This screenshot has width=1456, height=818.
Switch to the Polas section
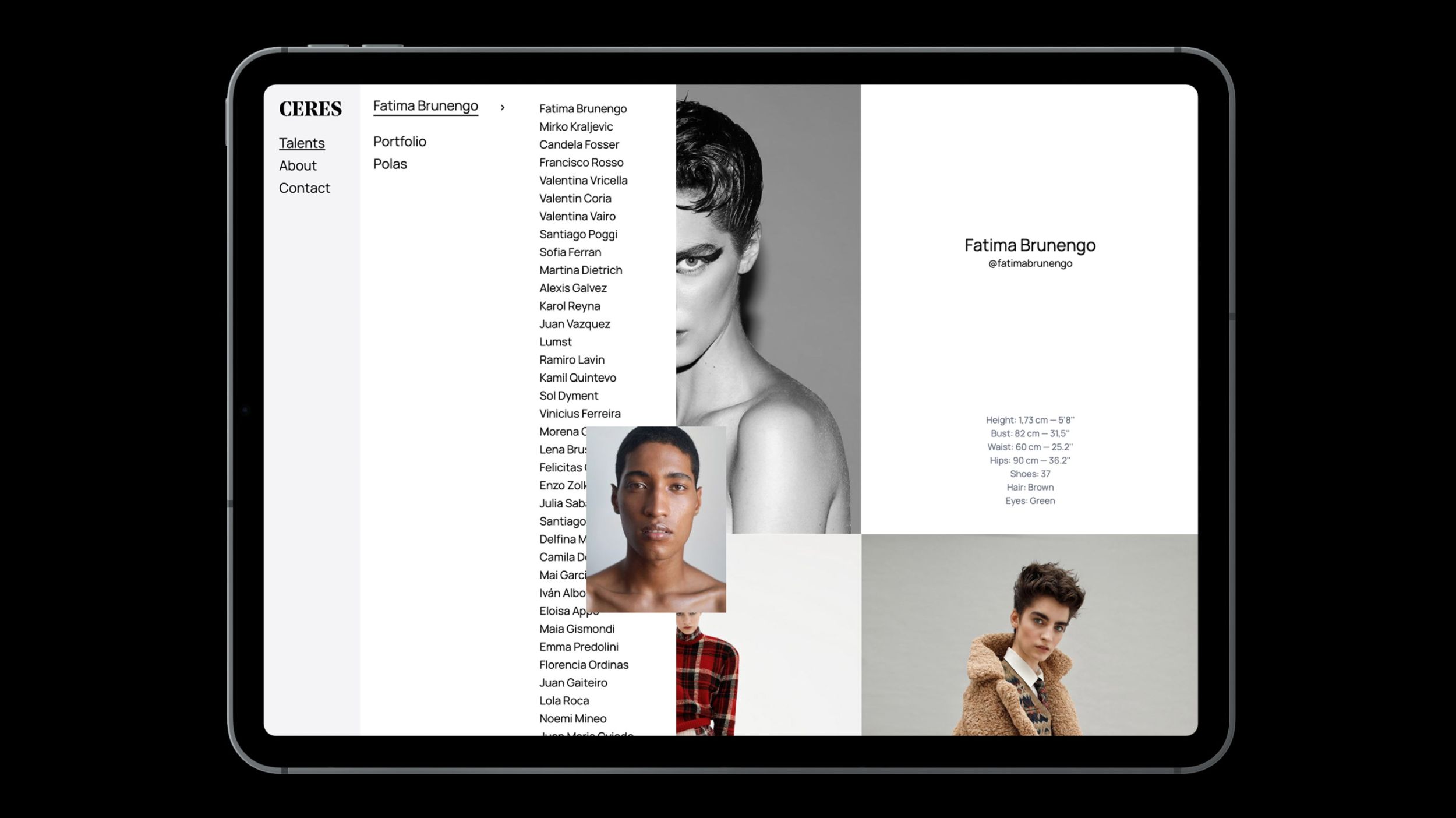(x=390, y=164)
